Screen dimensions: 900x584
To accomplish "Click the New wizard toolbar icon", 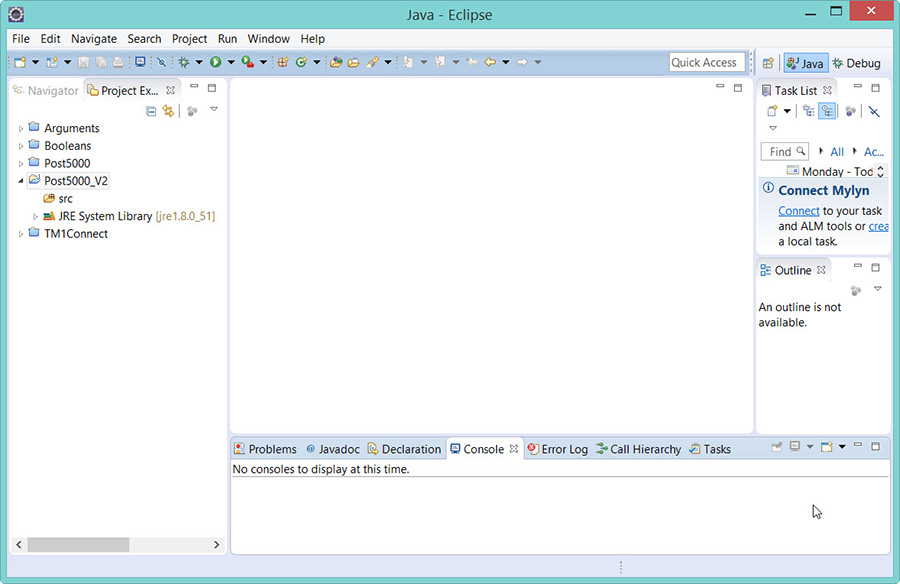I will point(20,62).
